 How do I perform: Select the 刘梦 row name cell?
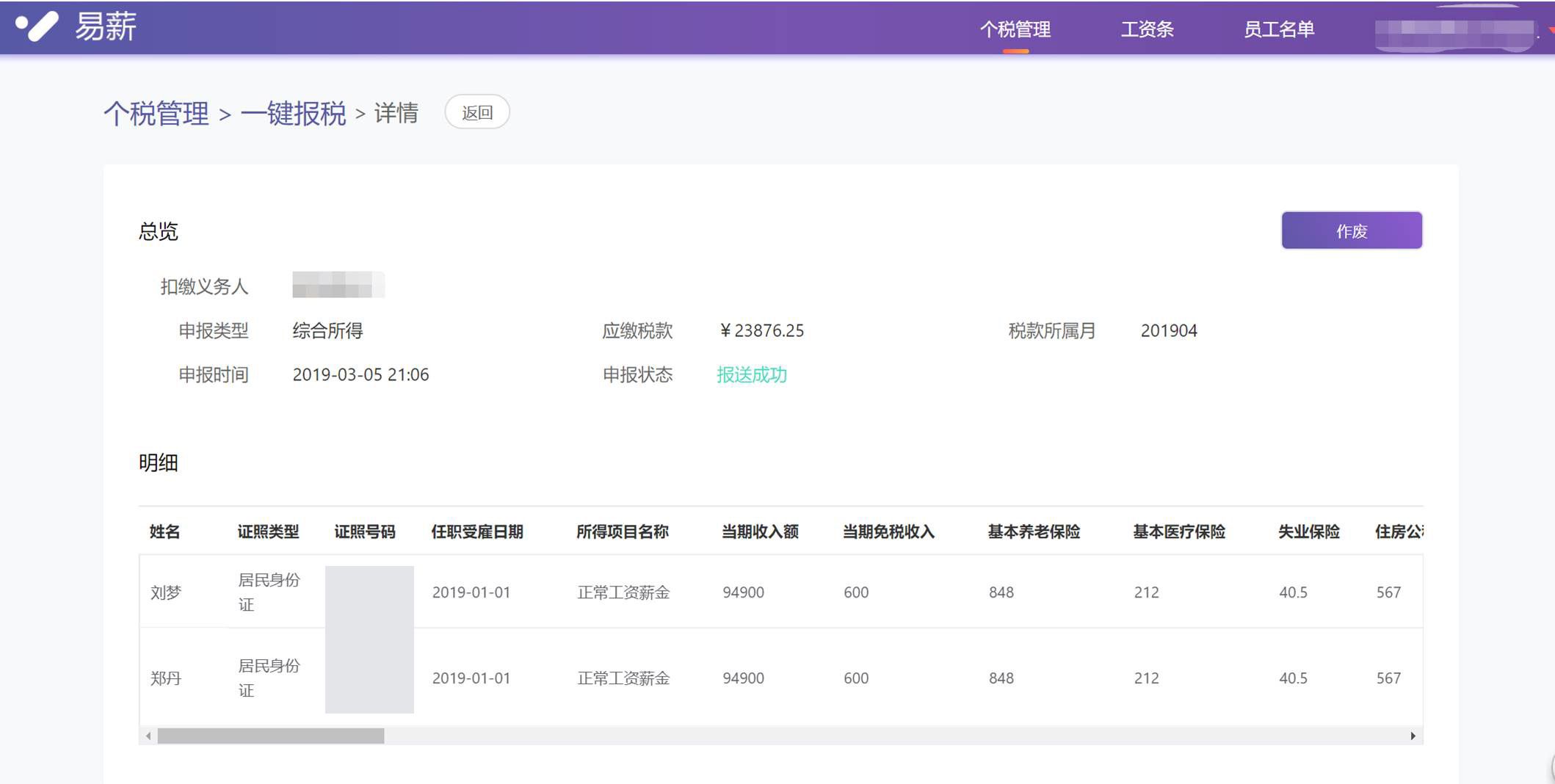[166, 592]
